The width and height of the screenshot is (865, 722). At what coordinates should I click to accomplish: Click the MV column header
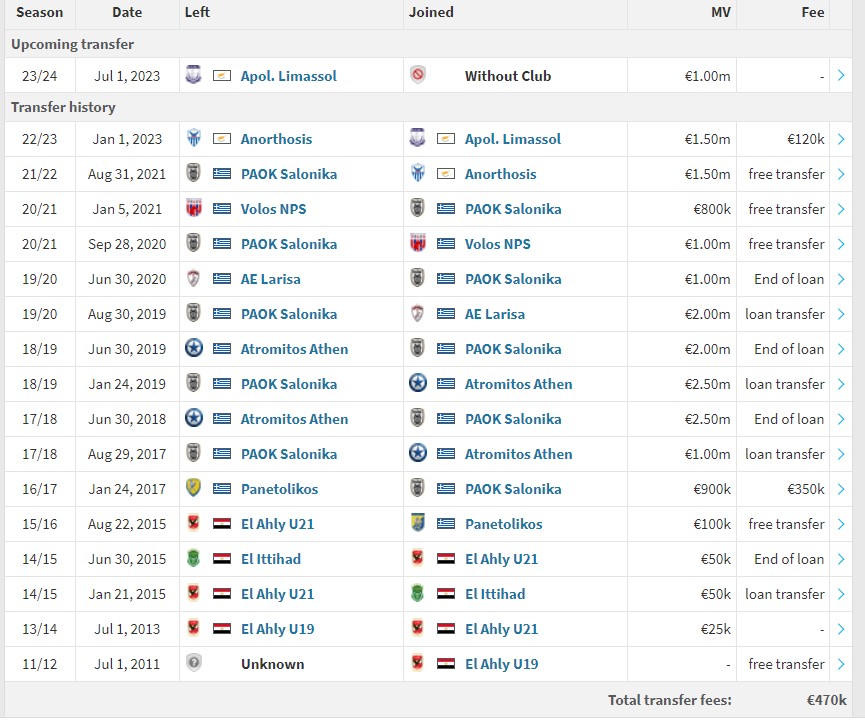click(720, 13)
